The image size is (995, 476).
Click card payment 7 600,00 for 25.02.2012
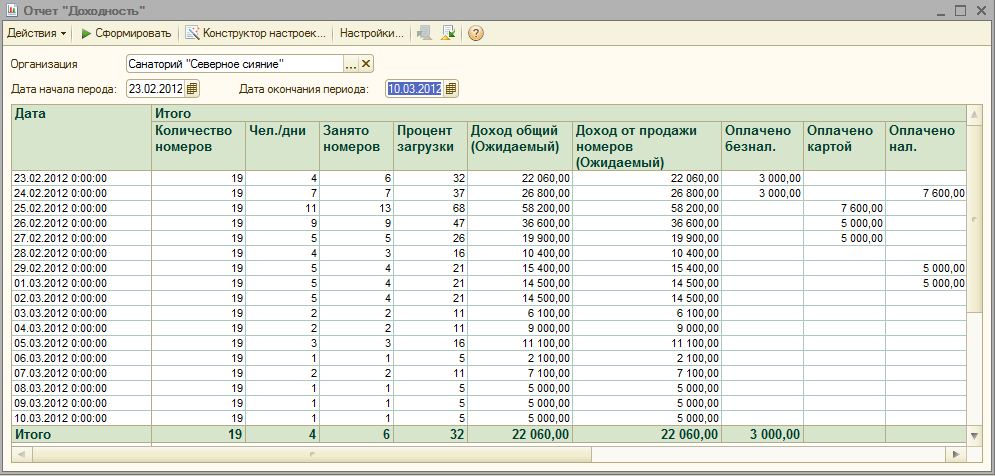point(845,208)
